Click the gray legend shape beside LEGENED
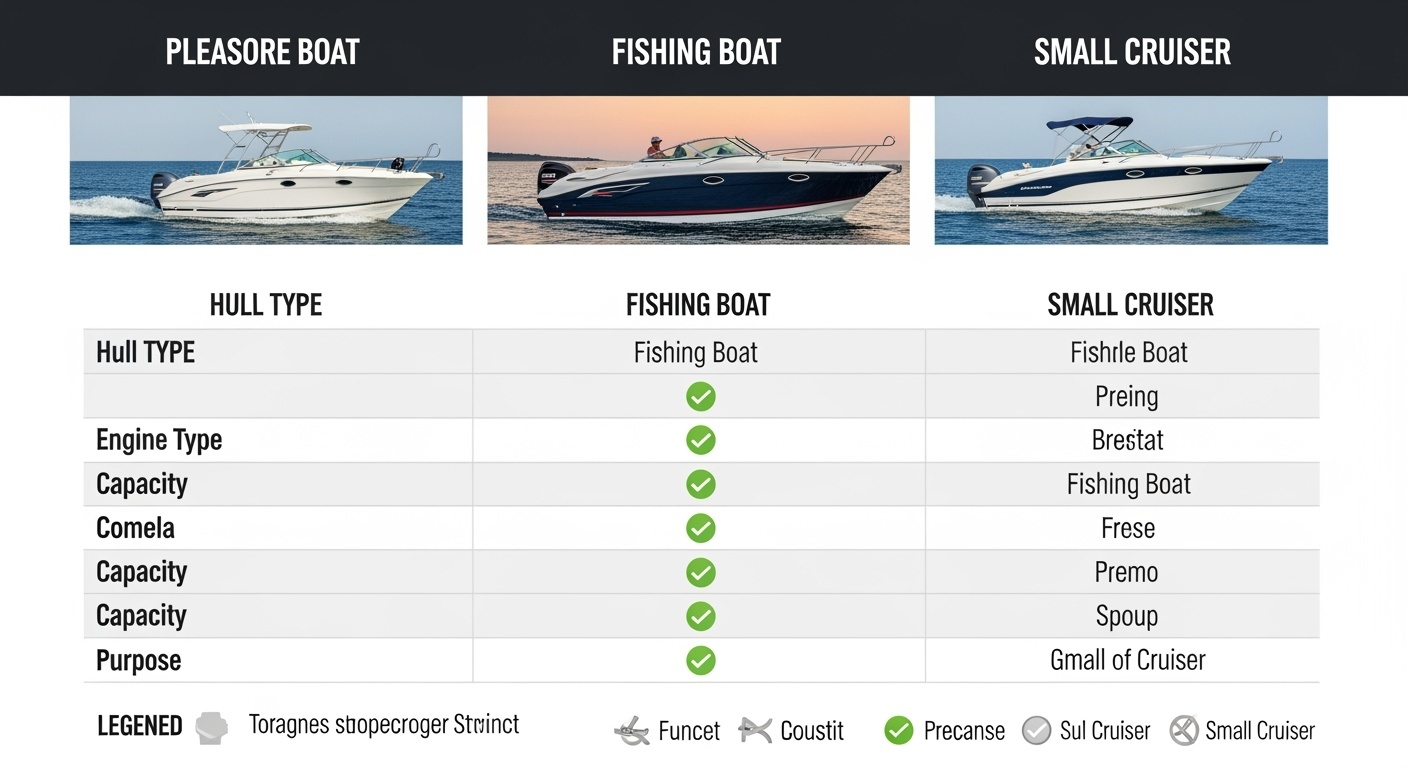Viewport: 1408px width, 768px height. pyautogui.click(x=212, y=726)
